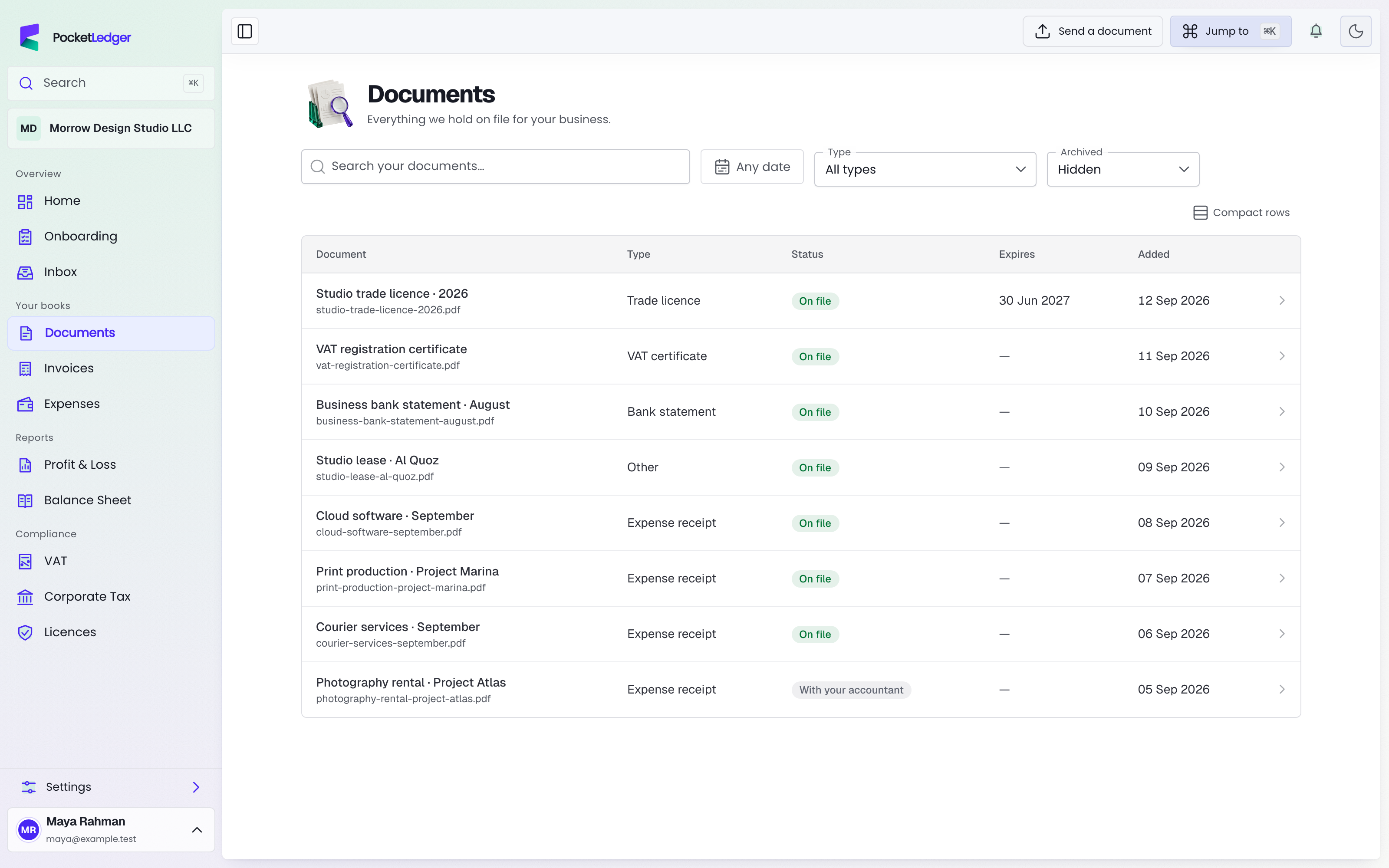Switch to dark mode moon icon
Viewport: 1389px width, 868px height.
(x=1355, y=31)
